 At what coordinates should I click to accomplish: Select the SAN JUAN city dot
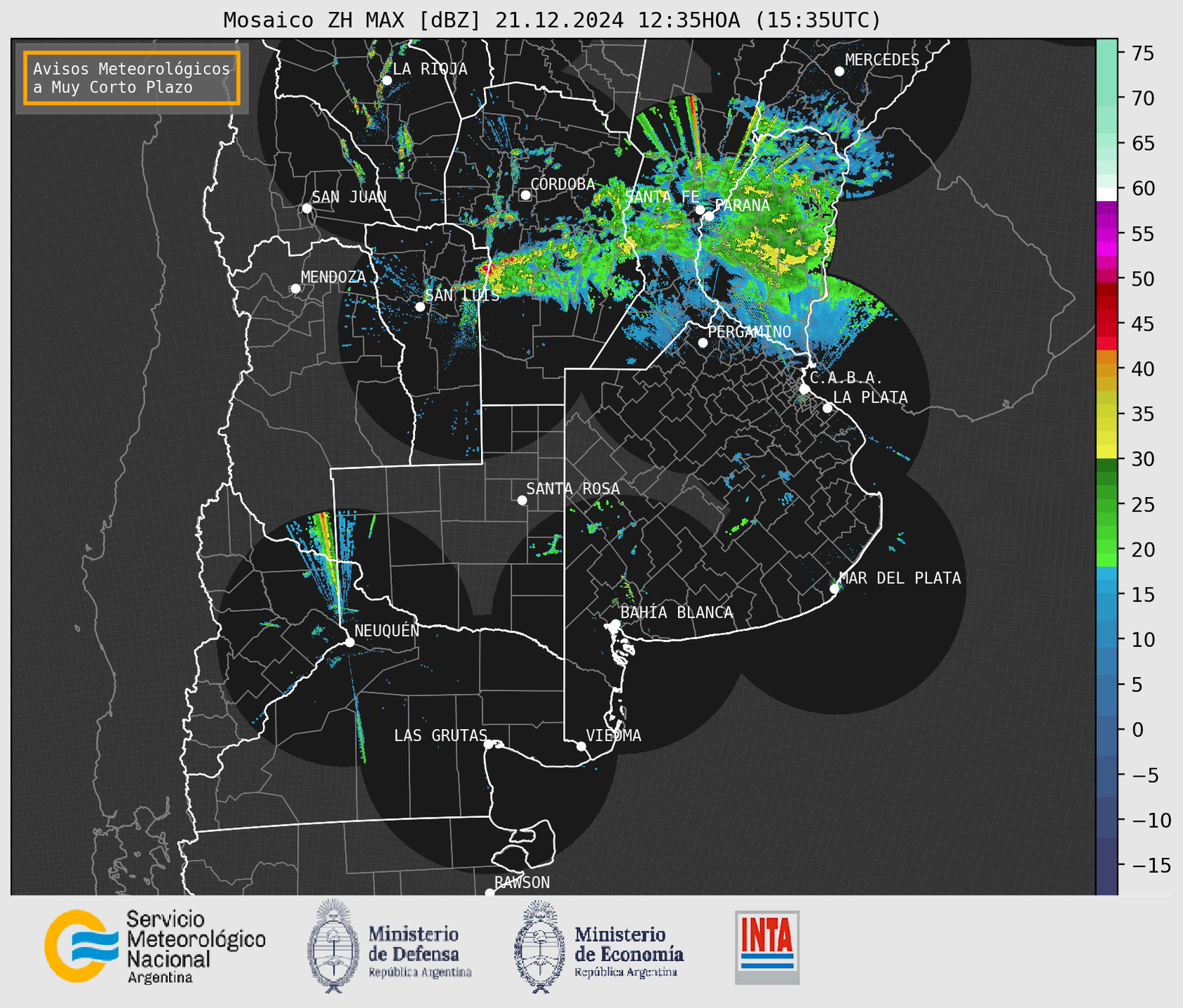tap(306, 208)
